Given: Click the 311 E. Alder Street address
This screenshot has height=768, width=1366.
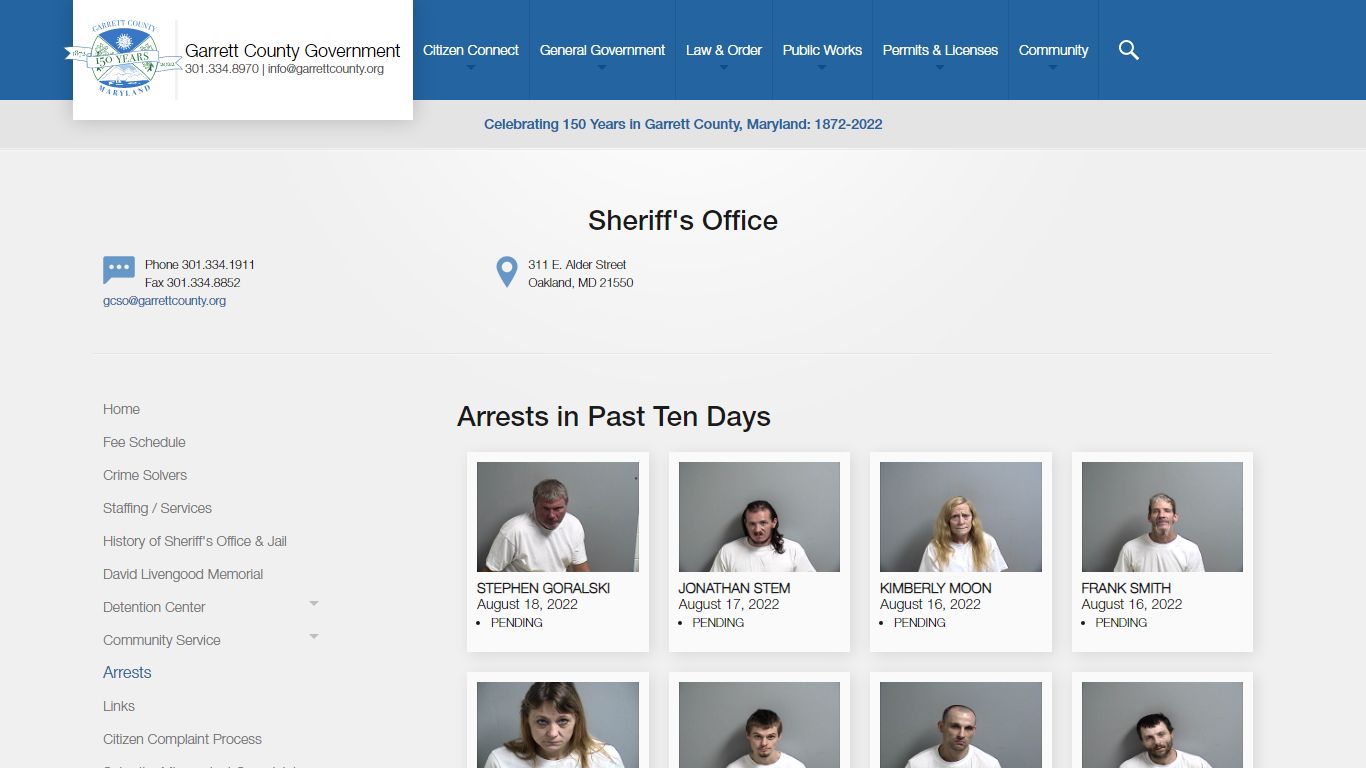Looking at the screenshot, I should [x=577, y=265].
